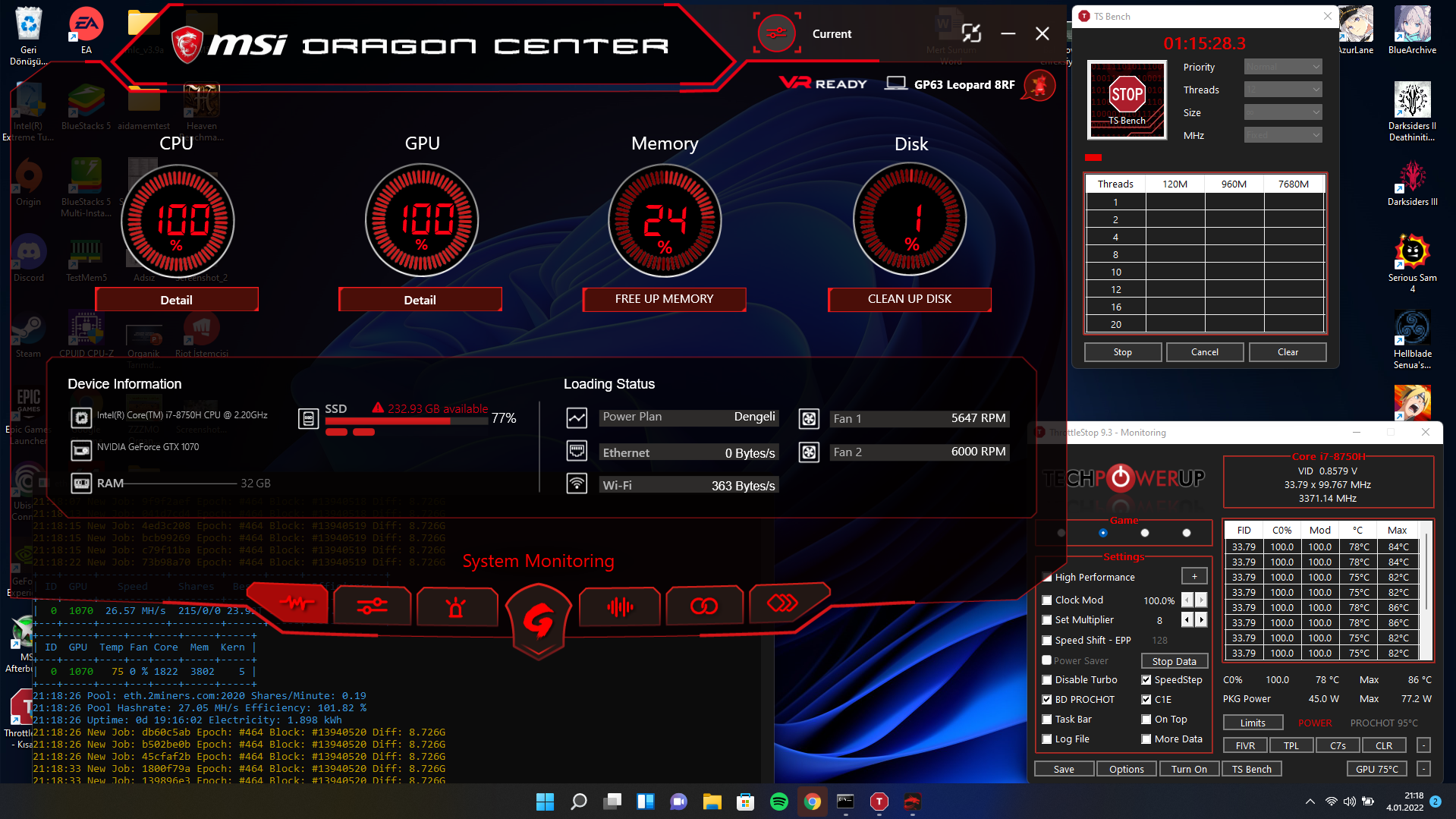Open the sound wave voice tab icon
1456x819 pixels.
pyautogui.click(x=620, y=606)
